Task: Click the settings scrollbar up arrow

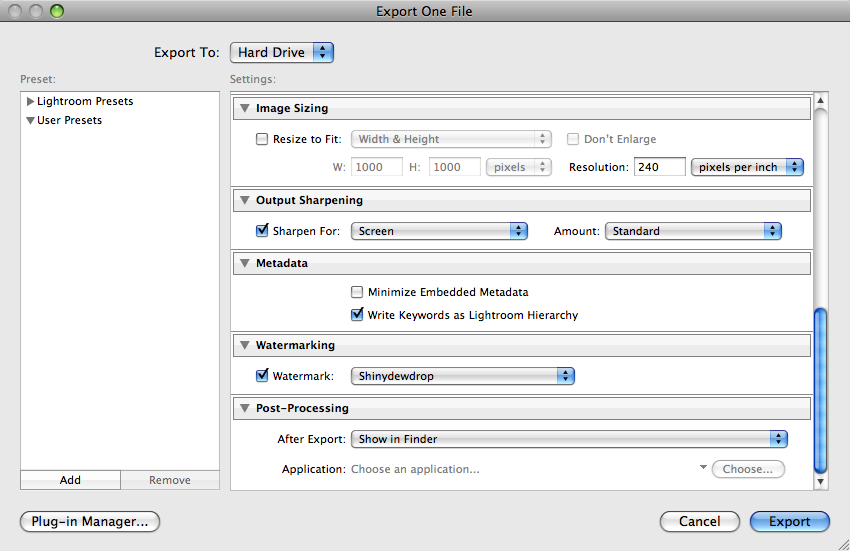Action: 821,100
